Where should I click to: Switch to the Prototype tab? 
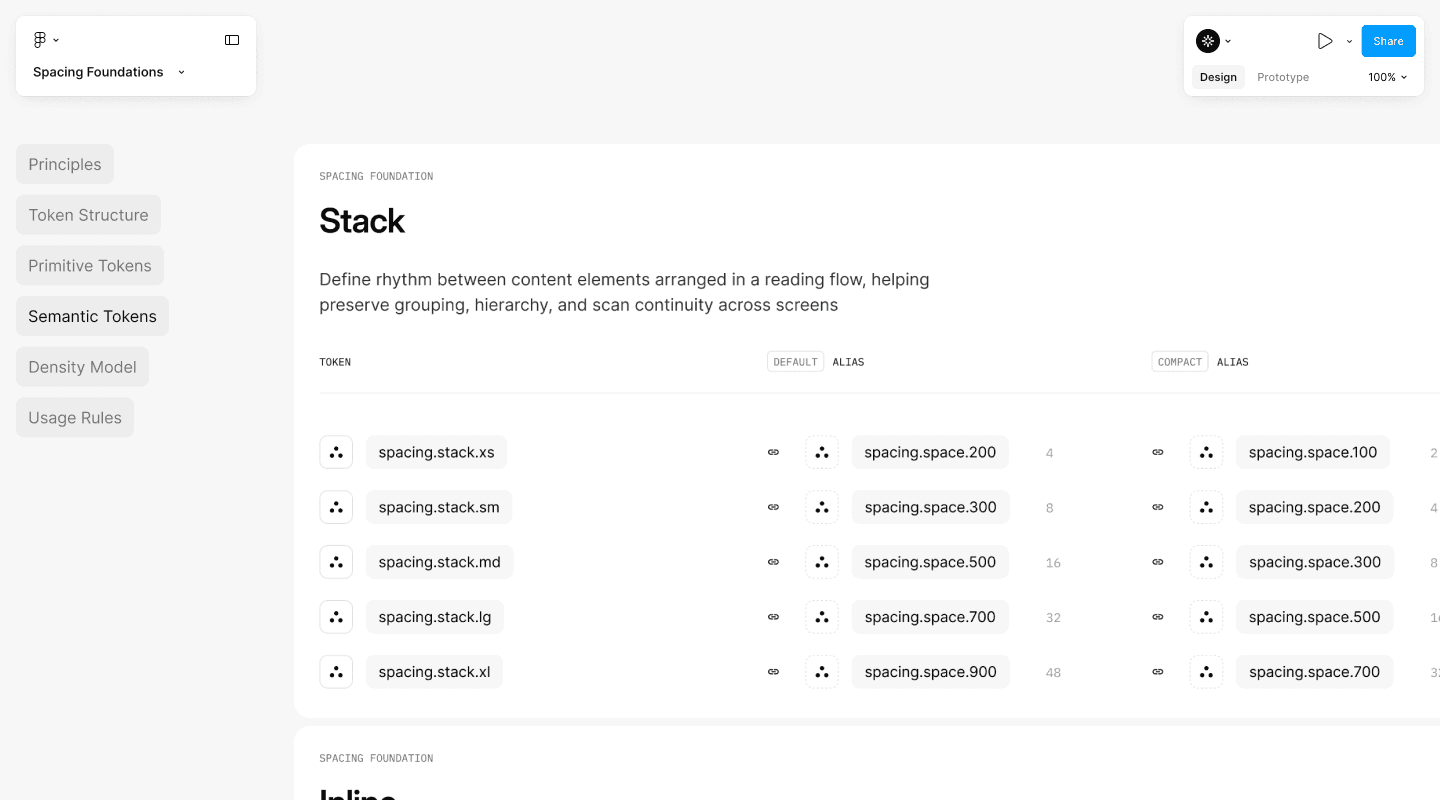point(1283,77)
